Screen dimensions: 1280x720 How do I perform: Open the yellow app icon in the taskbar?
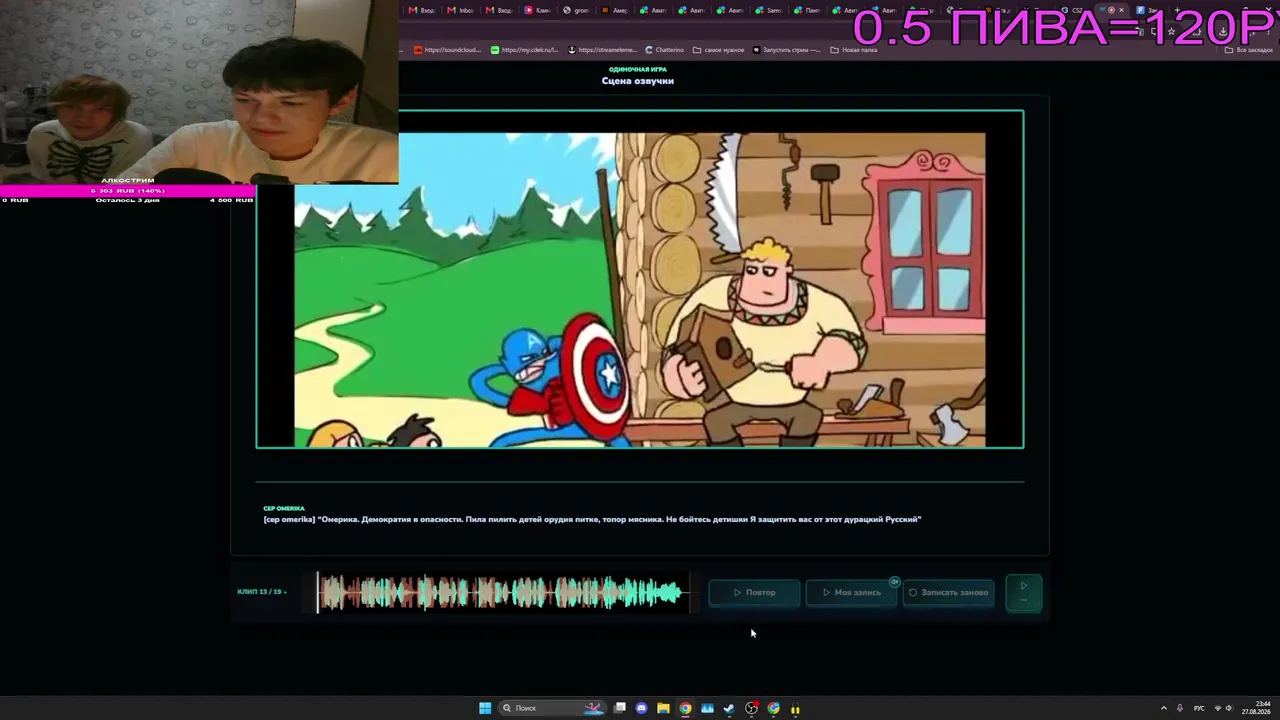795,708
